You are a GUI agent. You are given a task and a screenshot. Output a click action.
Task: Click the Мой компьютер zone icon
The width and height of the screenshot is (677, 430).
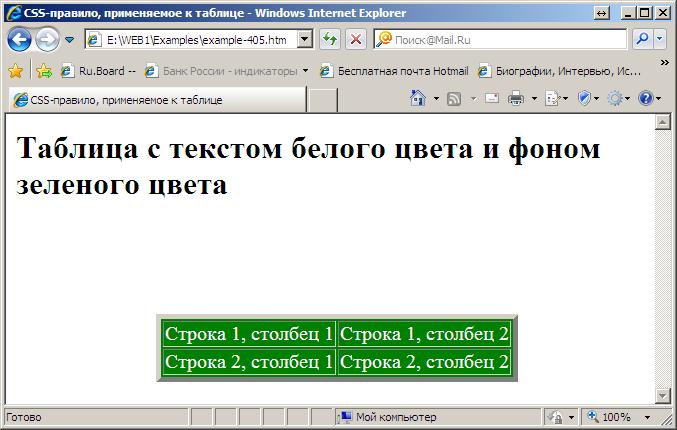click(x=346, y=417)
